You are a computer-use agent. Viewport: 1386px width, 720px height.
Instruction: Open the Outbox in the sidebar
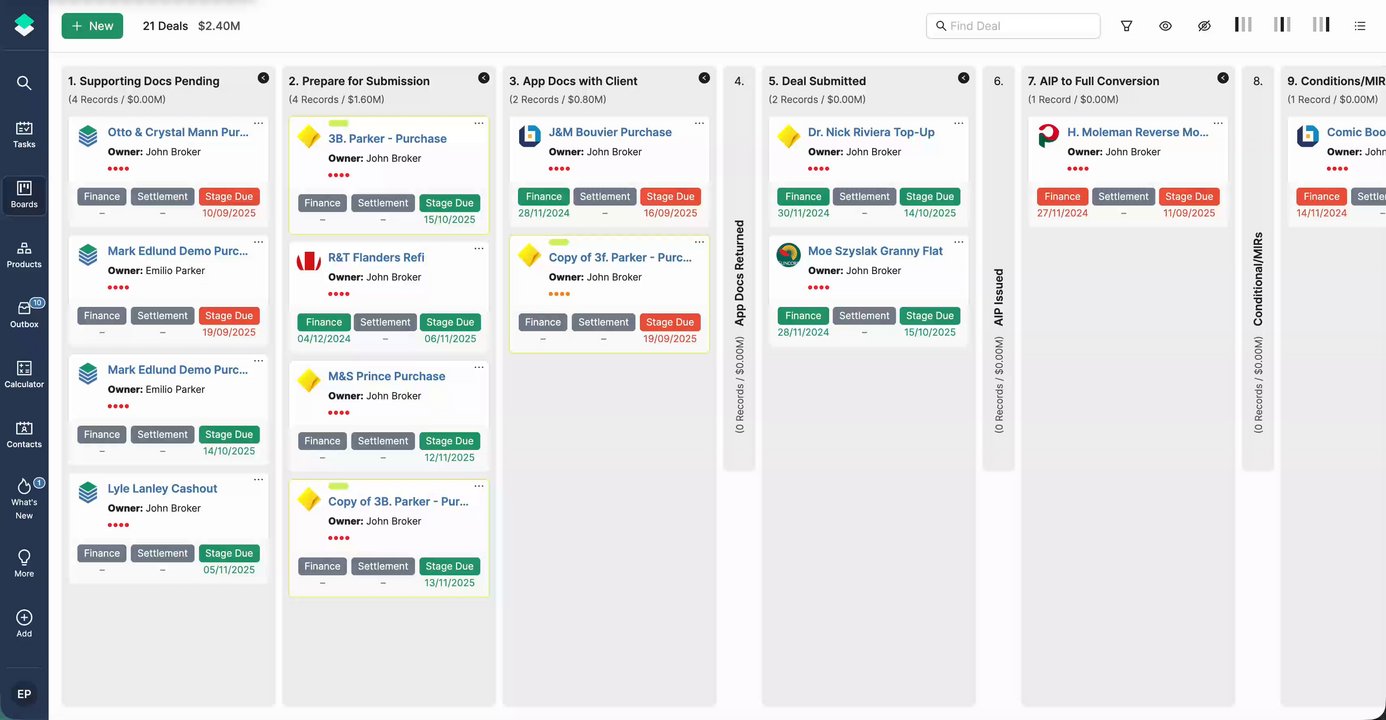[x=24, y=314]
